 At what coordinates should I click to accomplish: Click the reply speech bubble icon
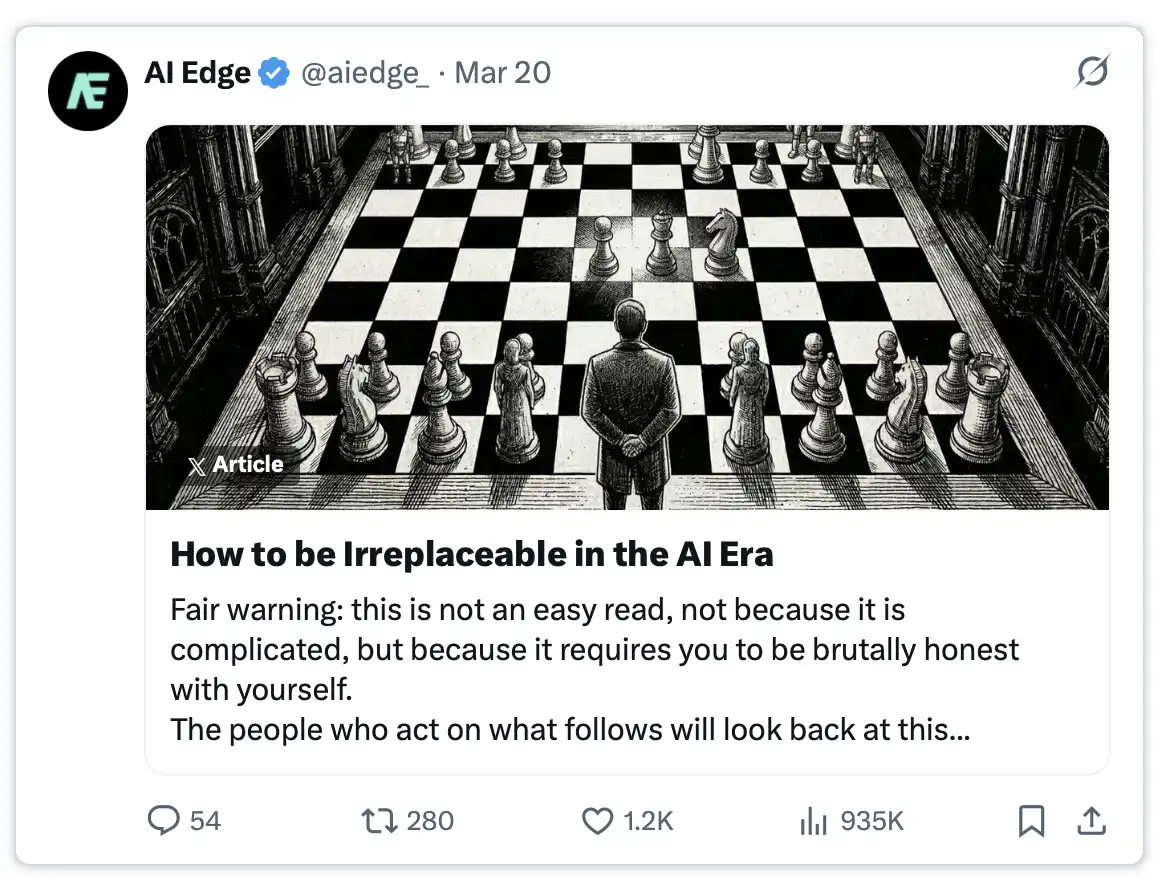pyautogui.click(x=163, y=821)
